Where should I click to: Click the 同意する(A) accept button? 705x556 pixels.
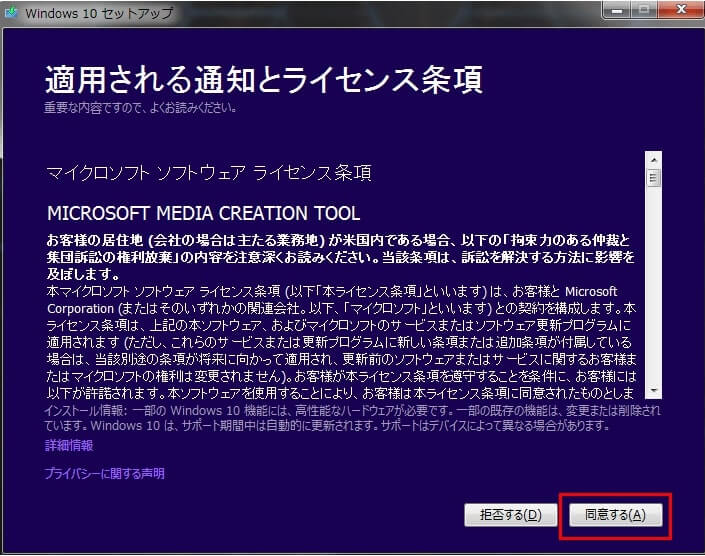pyautogui.click(x=616, y=515)
